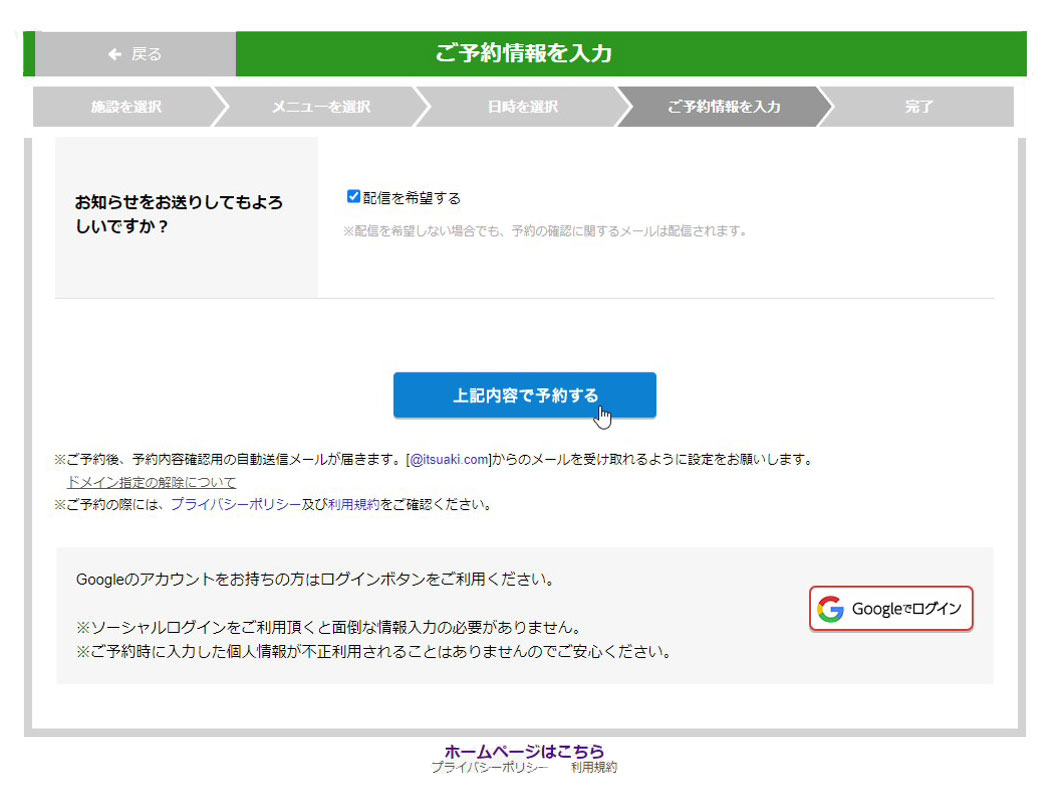Click the active ご予約情報を入力 step in breadcrumb

pos(723,107)
